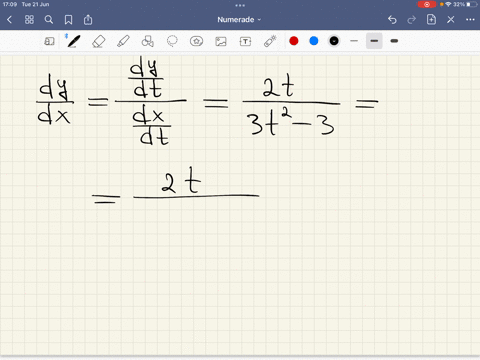Redo the last action

click(412, 20)
